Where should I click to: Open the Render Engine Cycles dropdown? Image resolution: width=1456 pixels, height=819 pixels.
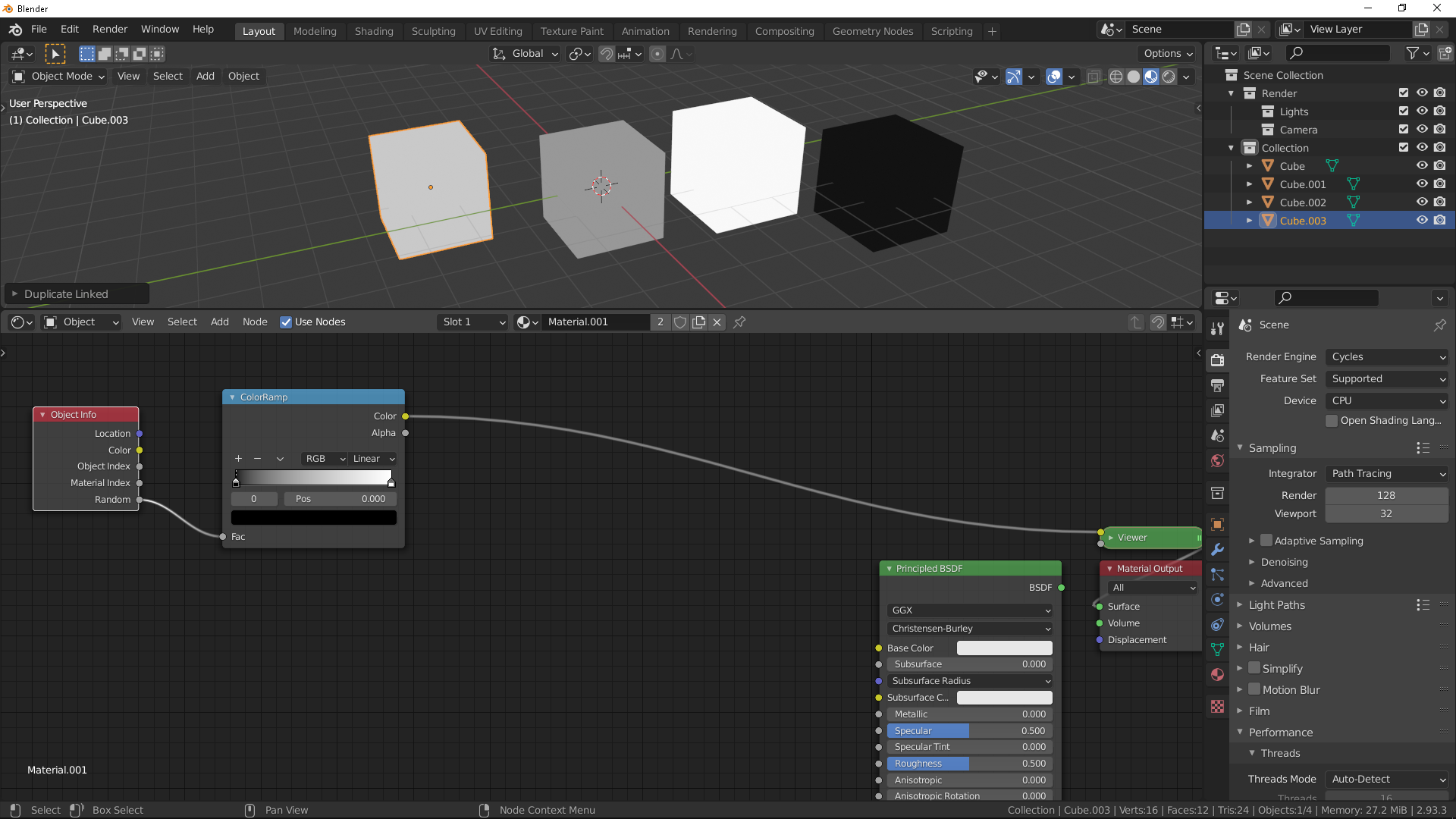(1387, 356)
